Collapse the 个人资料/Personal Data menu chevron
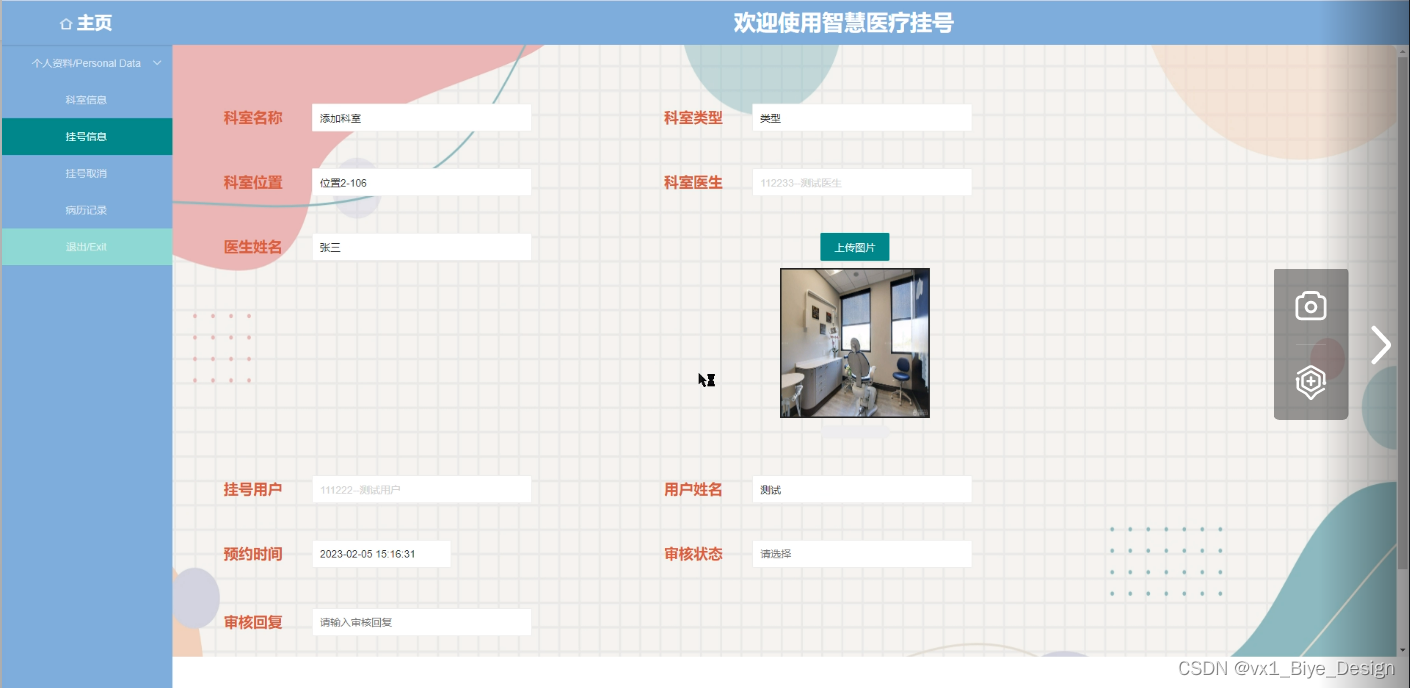 pos(157,63)
